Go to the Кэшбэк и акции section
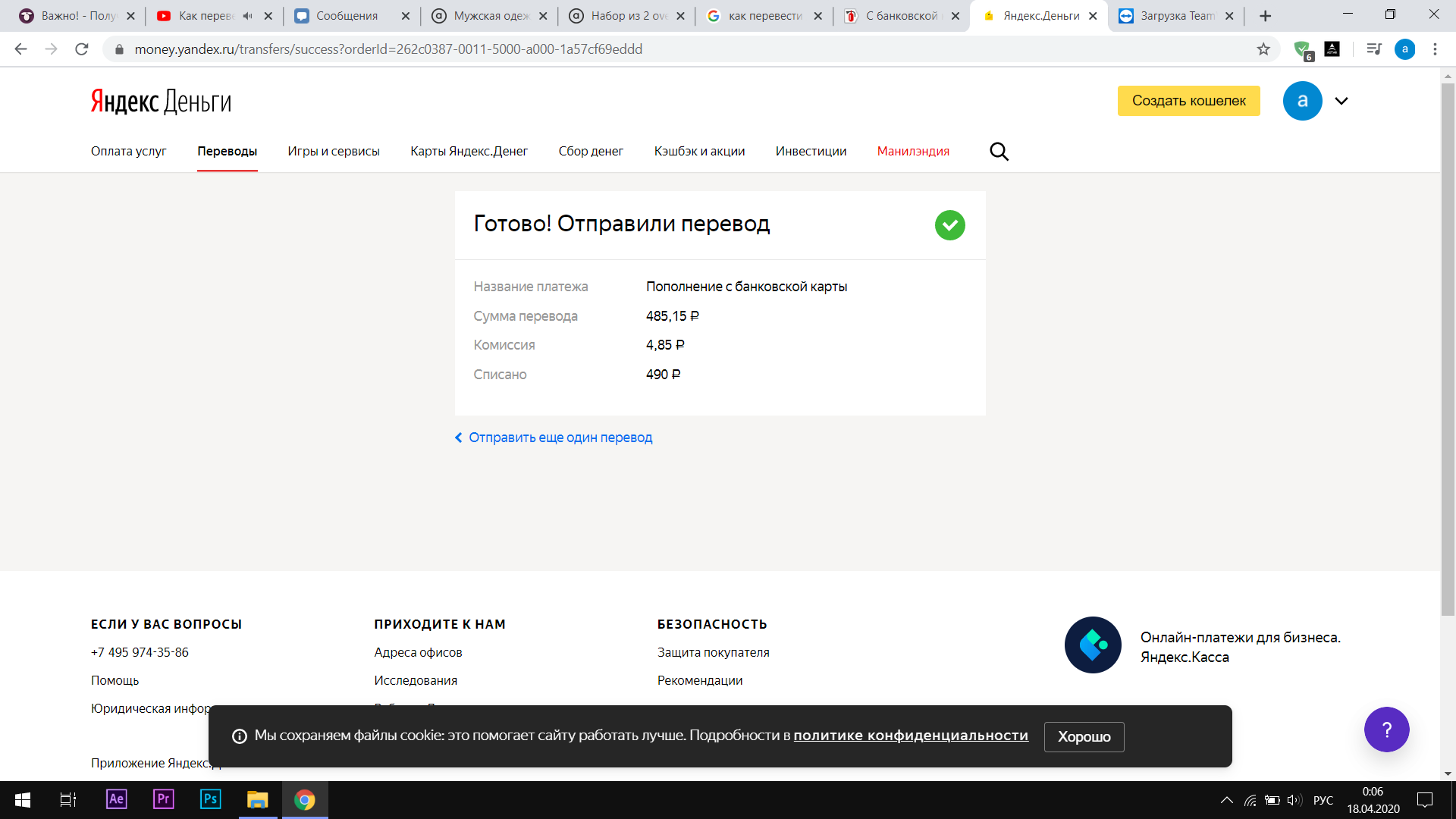Viewport: 1456px width, 819px height. point(699,151)
